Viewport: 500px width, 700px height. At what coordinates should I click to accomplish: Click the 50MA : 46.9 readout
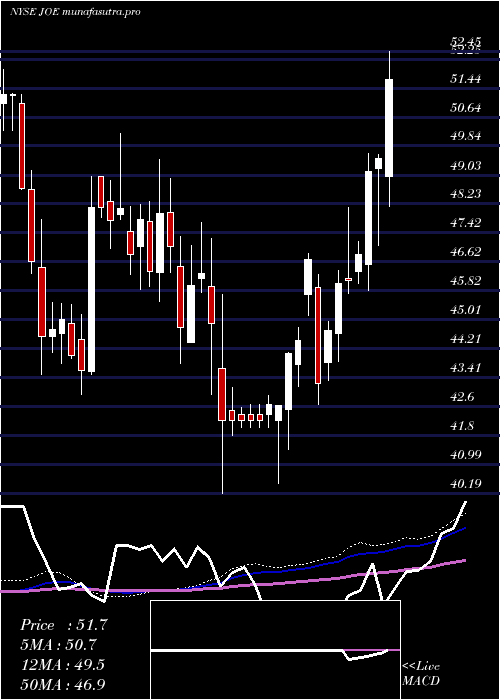63,685
